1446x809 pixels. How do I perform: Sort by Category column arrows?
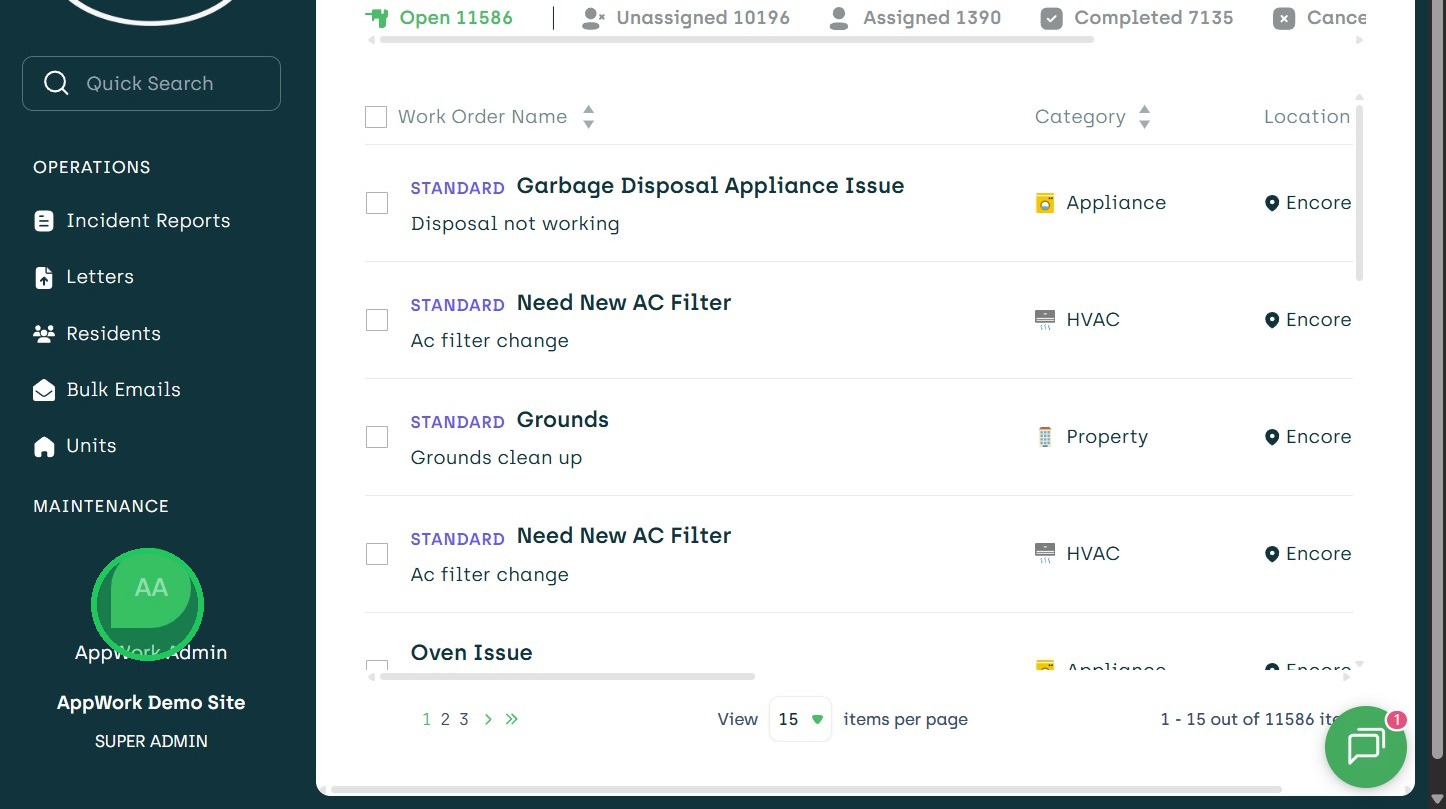[1145, 117]
